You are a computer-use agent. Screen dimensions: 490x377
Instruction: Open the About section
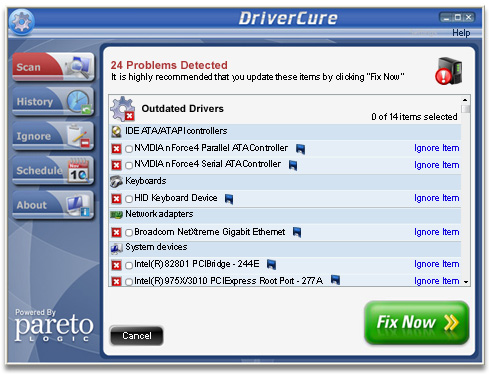click(53, 205)
